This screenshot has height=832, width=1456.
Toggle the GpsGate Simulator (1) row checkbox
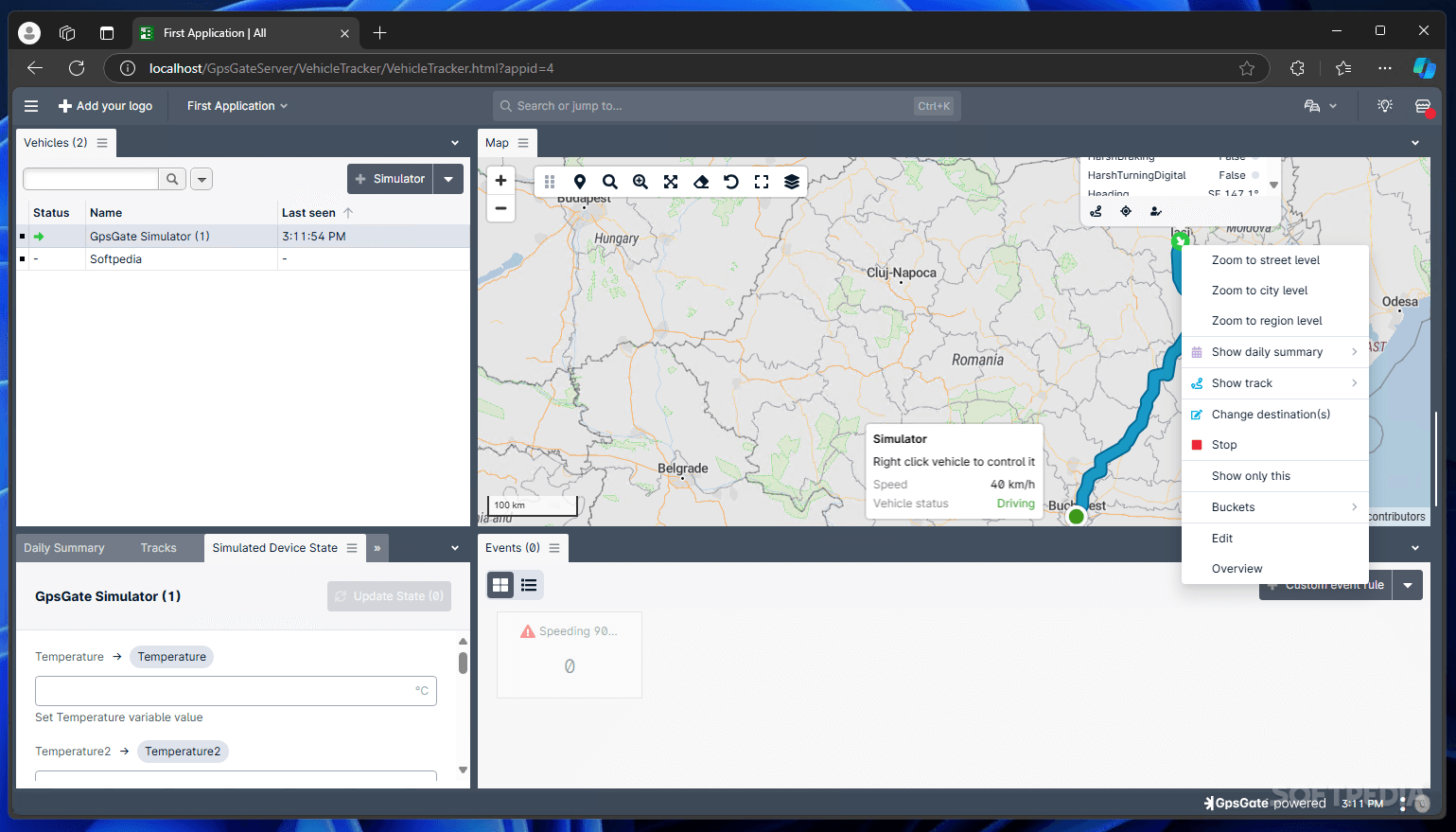(x=22, y=237)
